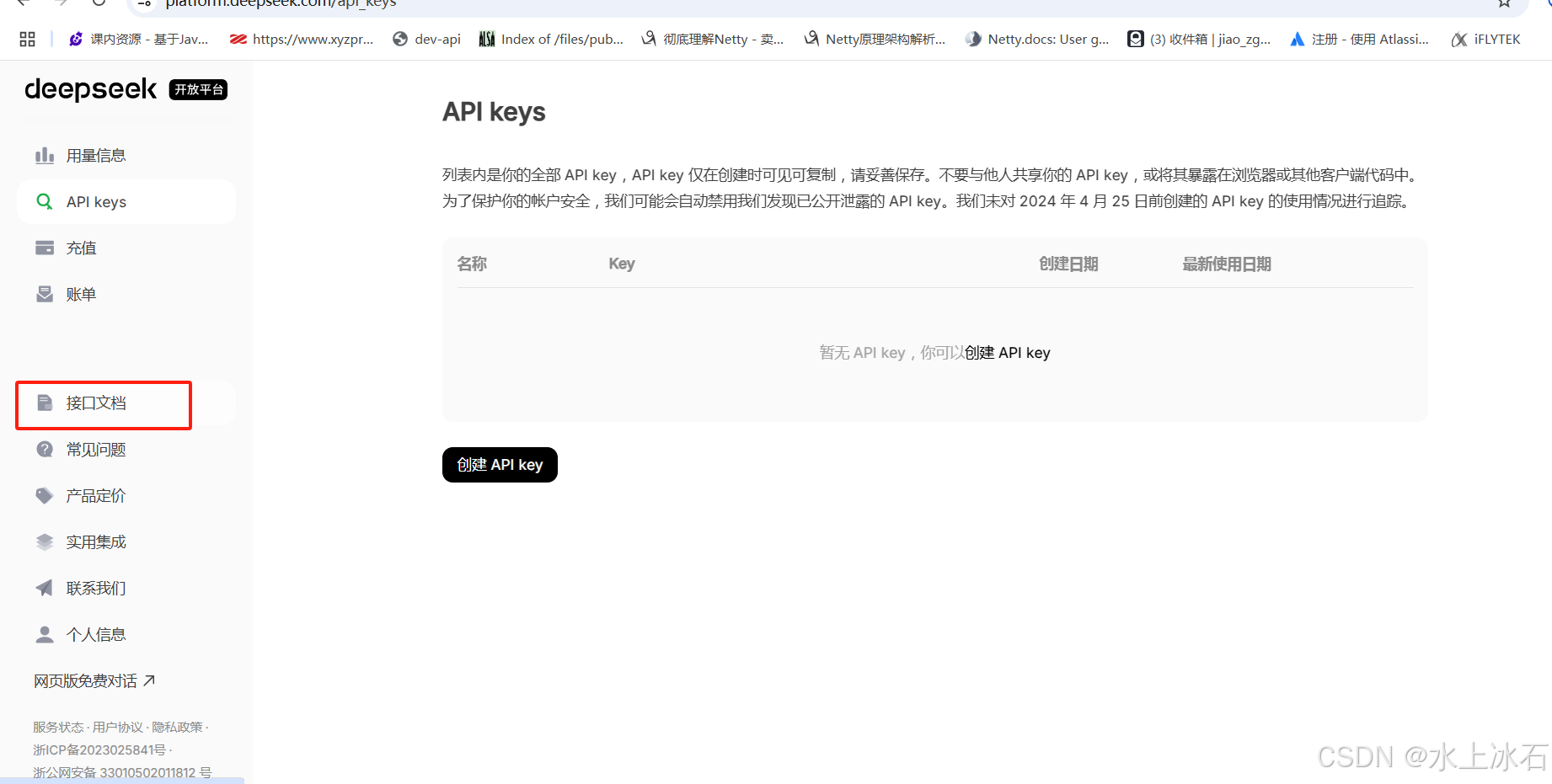Click the black 创建 API key button
Image resolution: width=1552 pixels, height=784 pixels.
pyautogui.click(x=500, y=465)
